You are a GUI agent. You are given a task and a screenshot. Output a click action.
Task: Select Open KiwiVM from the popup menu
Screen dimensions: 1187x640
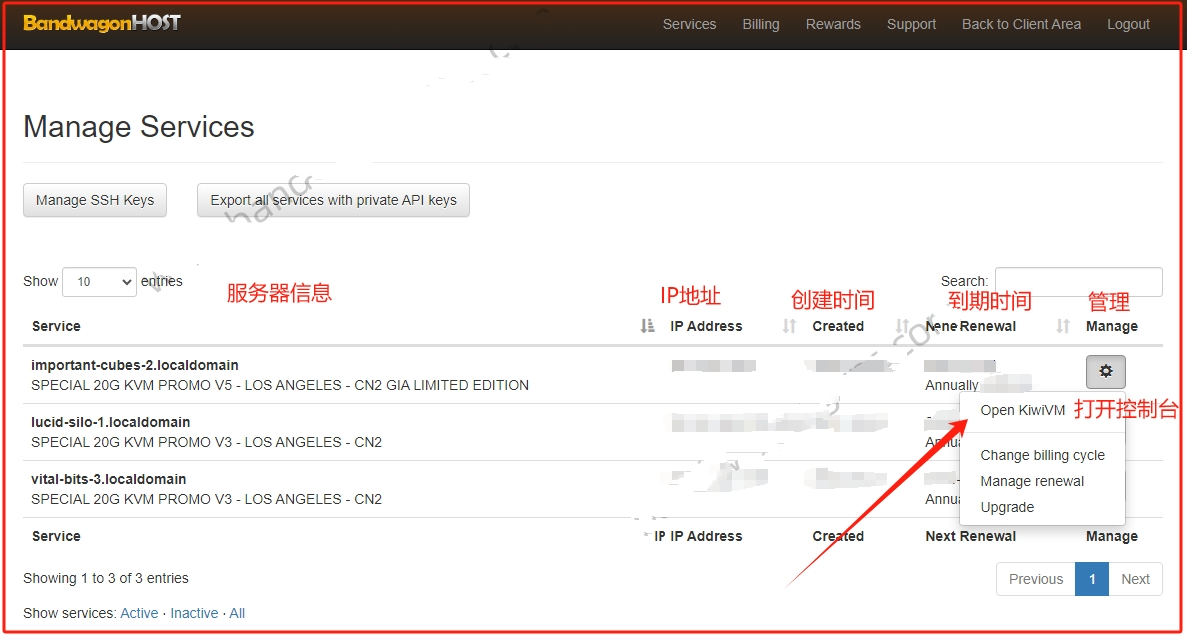(x=1022, y=410)
